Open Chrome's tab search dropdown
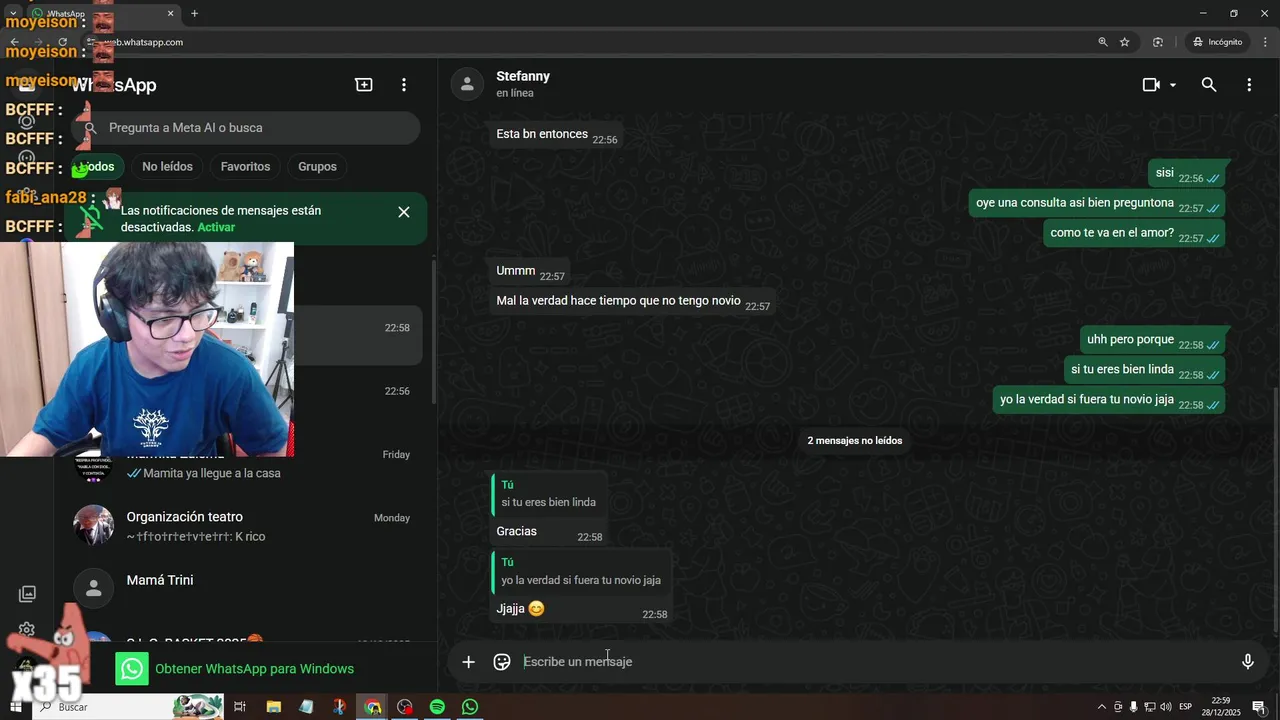This screenshot has width=1280, height=720. tap(12, 14)
